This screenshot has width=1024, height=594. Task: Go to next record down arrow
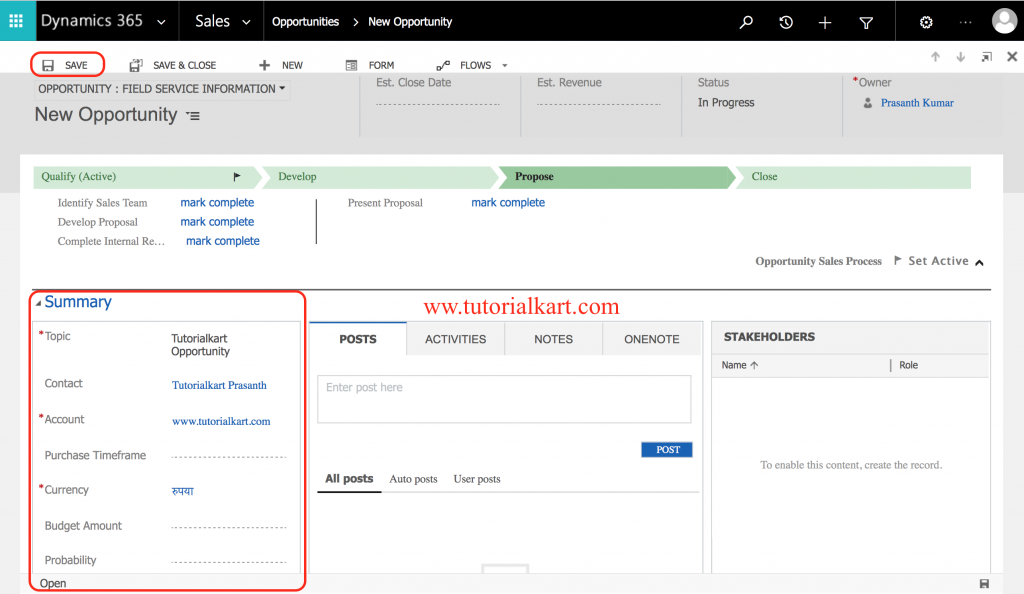(961, 57)
